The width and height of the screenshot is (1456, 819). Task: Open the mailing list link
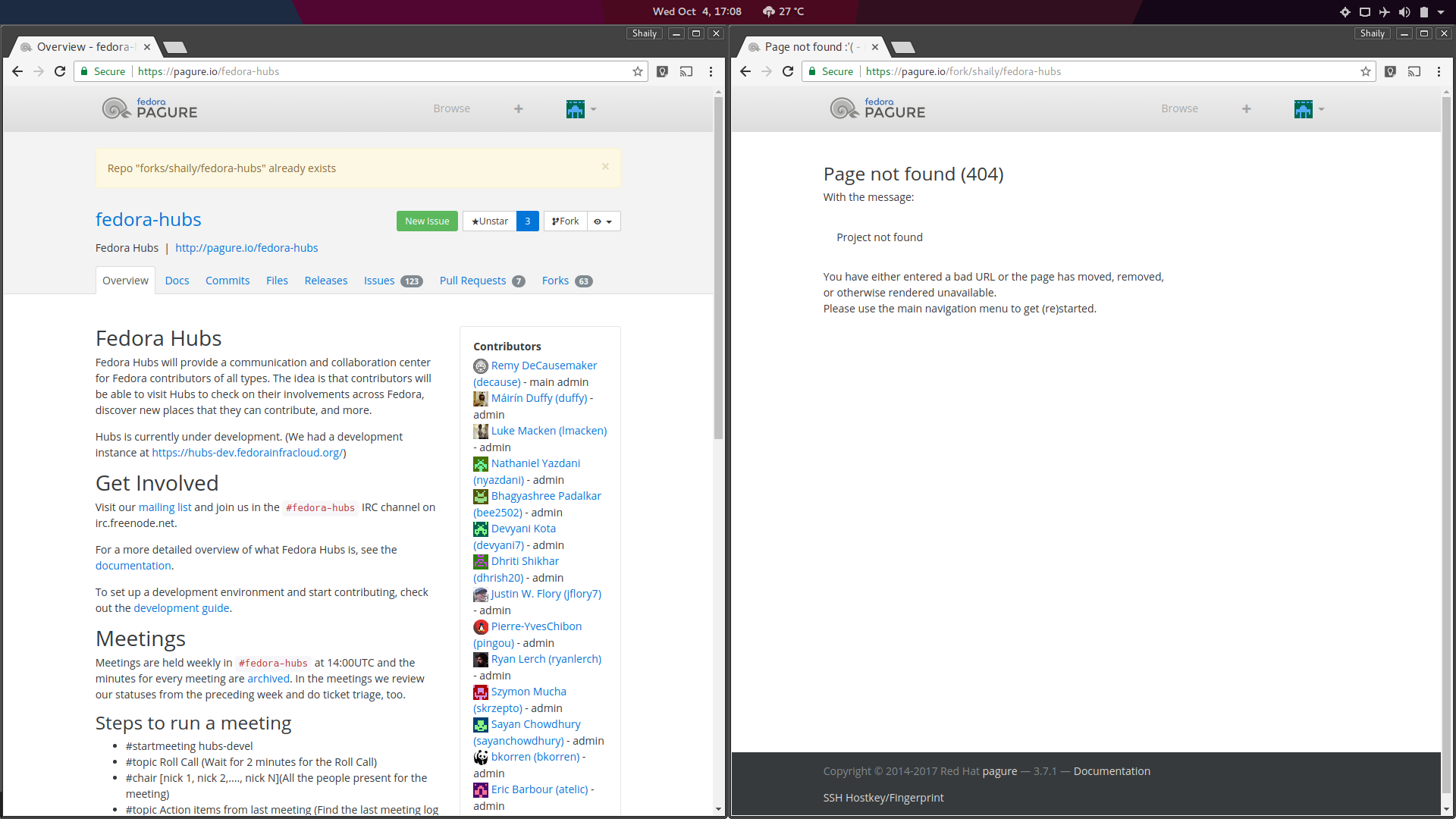click(x=165, y=507)
